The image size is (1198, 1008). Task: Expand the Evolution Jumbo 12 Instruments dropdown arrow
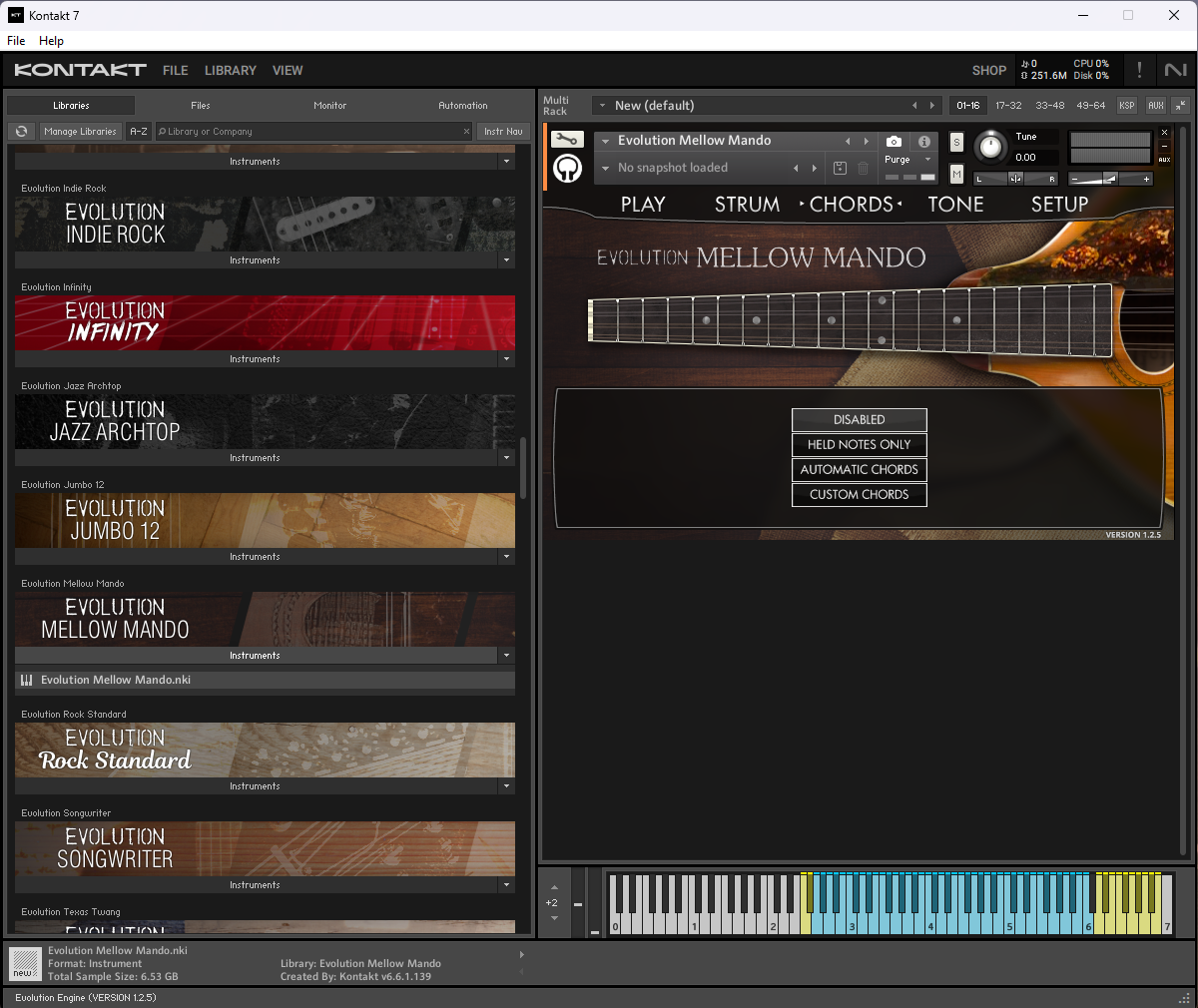click(x=506, y=556)
